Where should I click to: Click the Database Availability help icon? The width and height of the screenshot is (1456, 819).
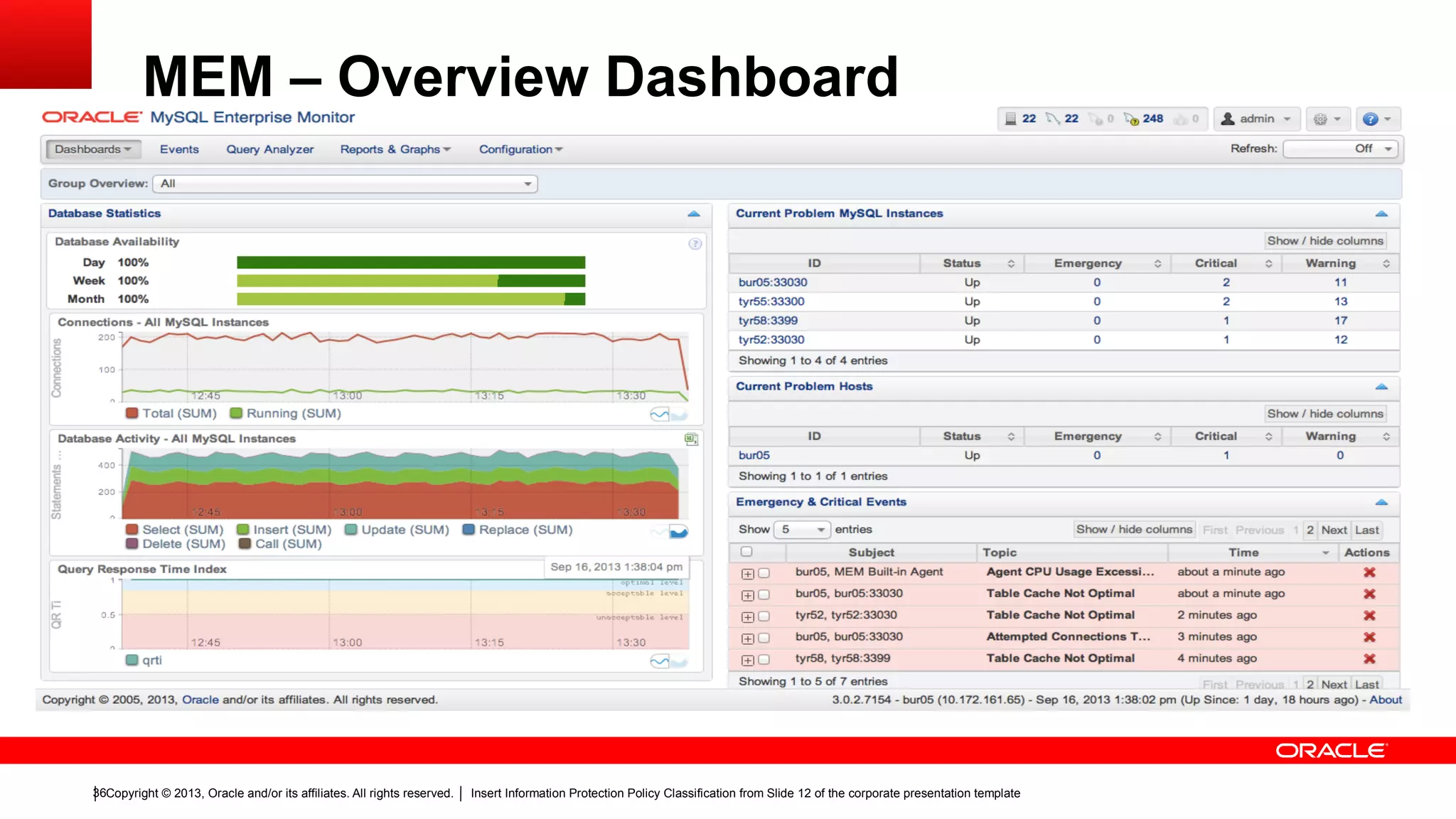[x=695, y=244]
